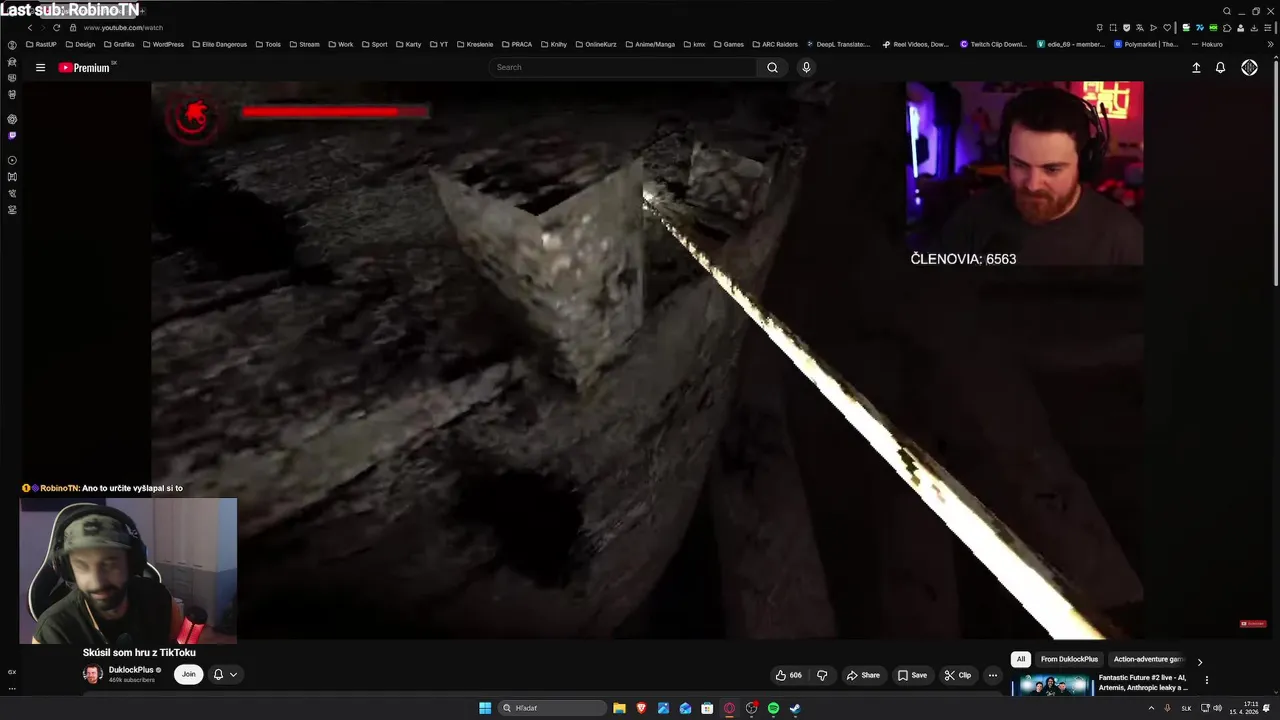Screen dimensions: 1280x720
Task: Open more actions three-dot menu
Action: (x=992, y=675)
